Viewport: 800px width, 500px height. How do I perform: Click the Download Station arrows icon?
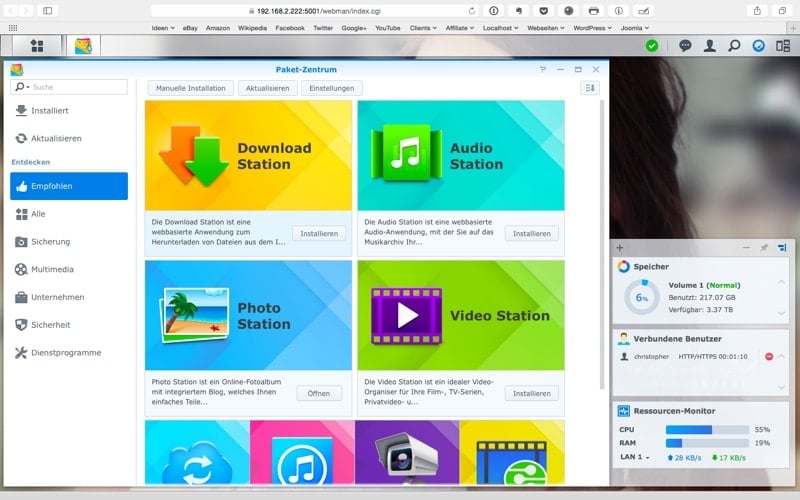193,156
